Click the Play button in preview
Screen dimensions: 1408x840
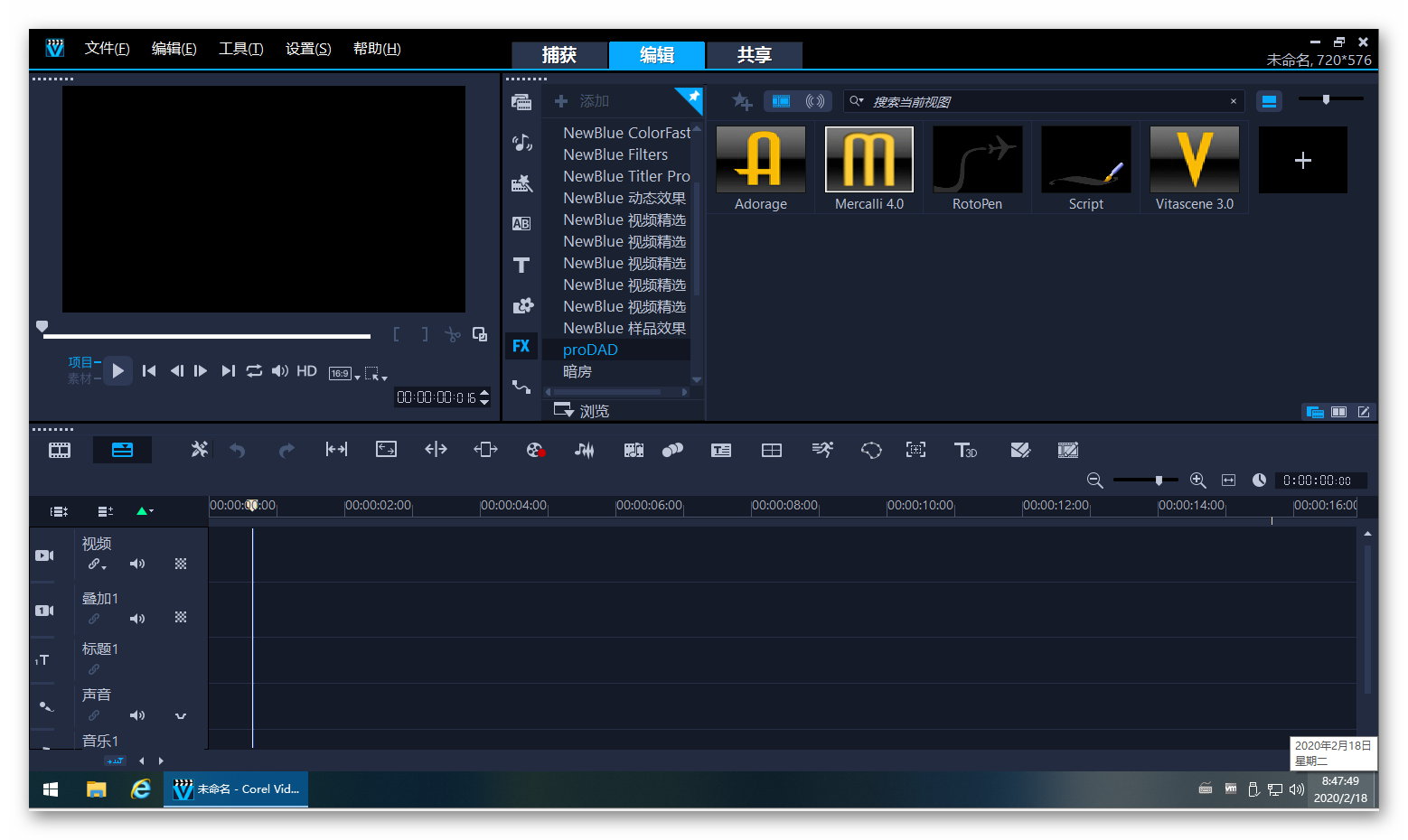point(117,371)
